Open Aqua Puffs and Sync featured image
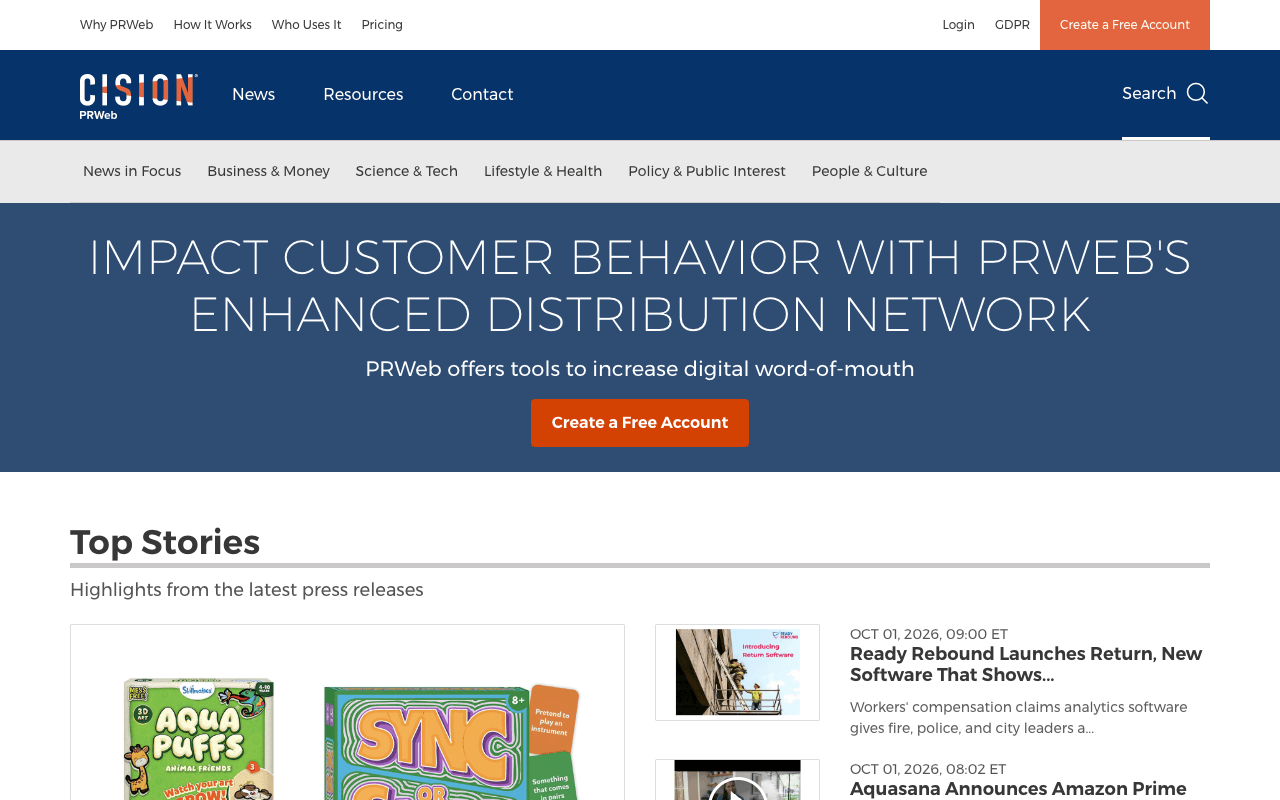This screenshot has width=1280, height=800. coord(347,712)
